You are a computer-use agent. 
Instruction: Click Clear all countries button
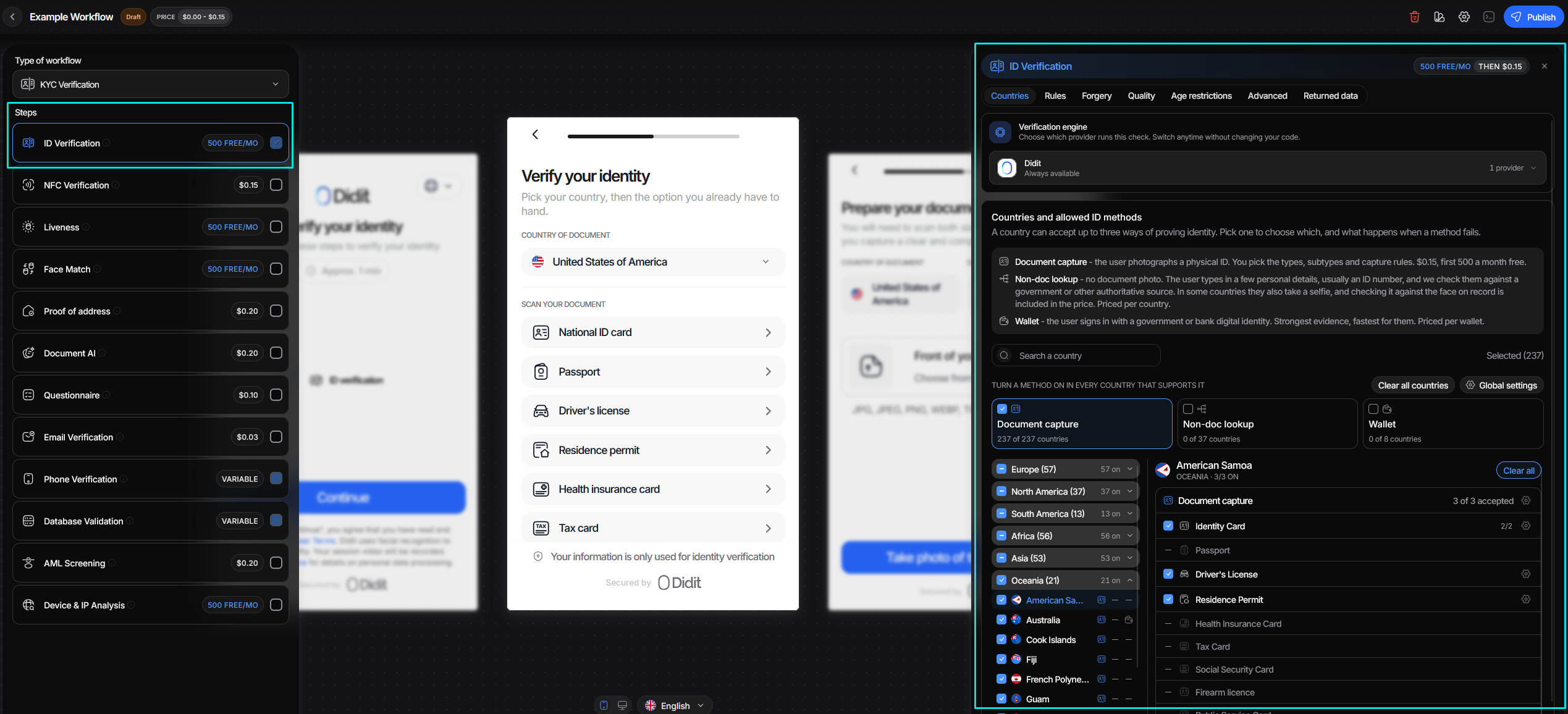(x=1412, y=385)
